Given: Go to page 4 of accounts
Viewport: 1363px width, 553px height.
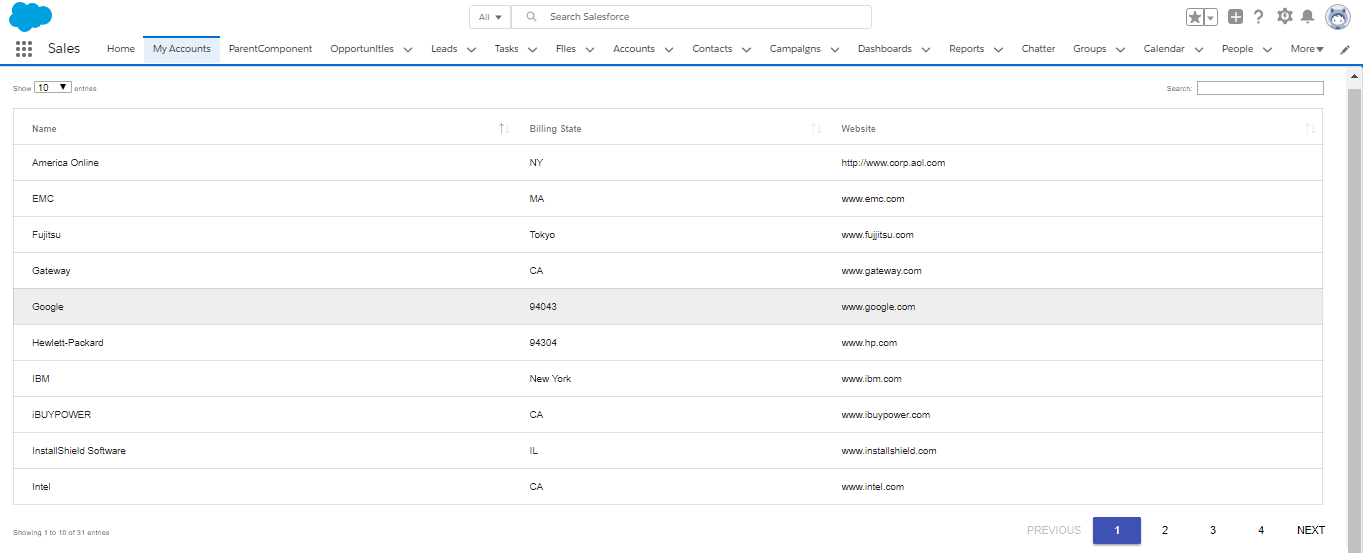Looking at the screenshot, I should (x=1261, y=530).
